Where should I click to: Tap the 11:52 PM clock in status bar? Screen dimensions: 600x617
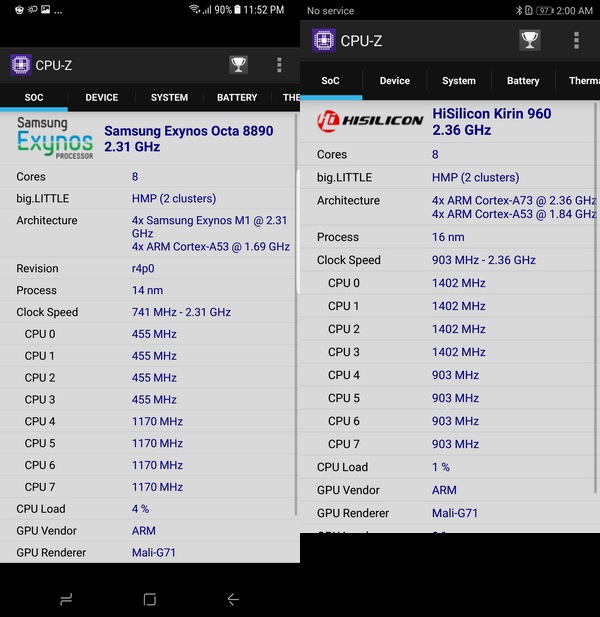(264, 9)
